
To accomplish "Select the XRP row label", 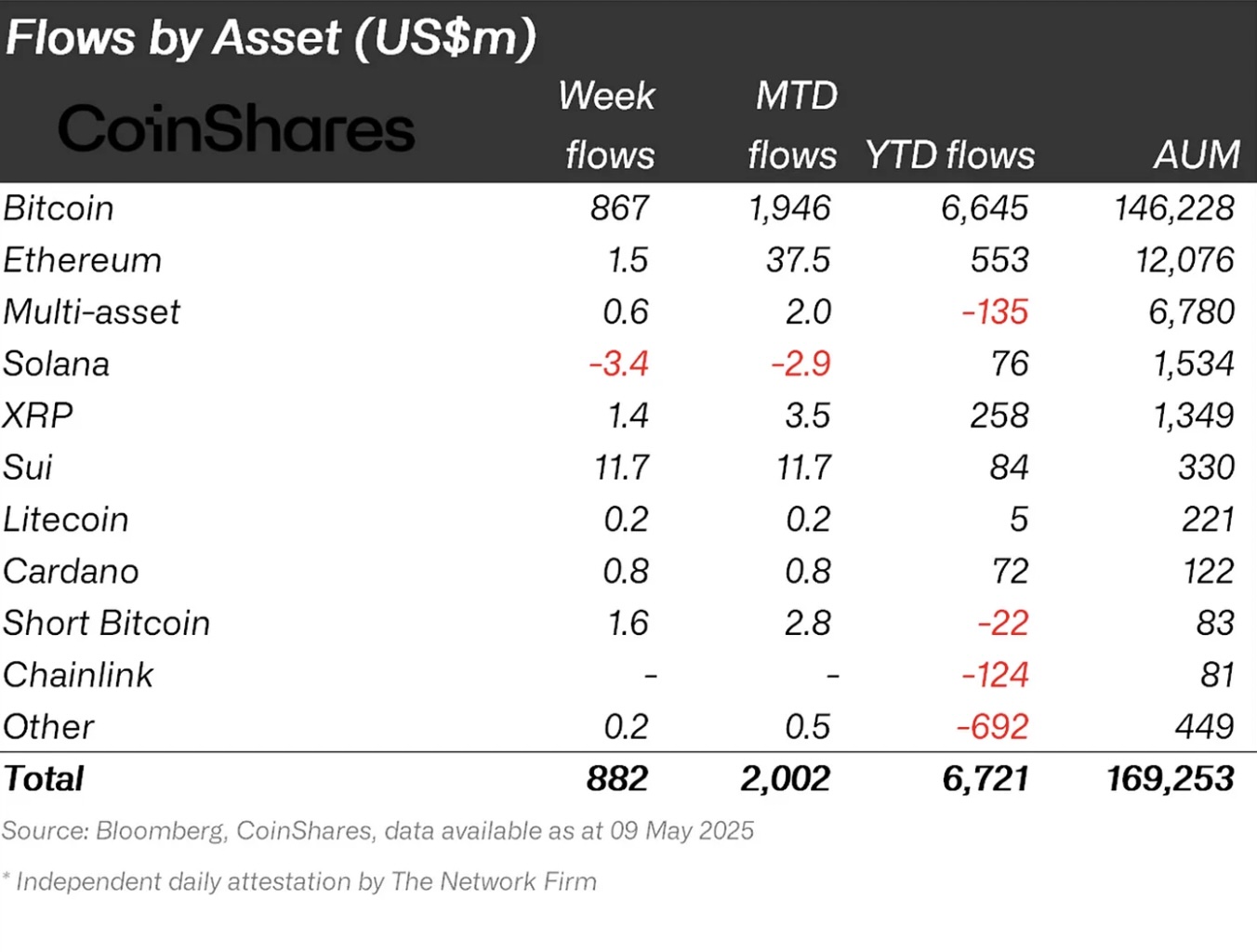I will (x=38, y=416).
